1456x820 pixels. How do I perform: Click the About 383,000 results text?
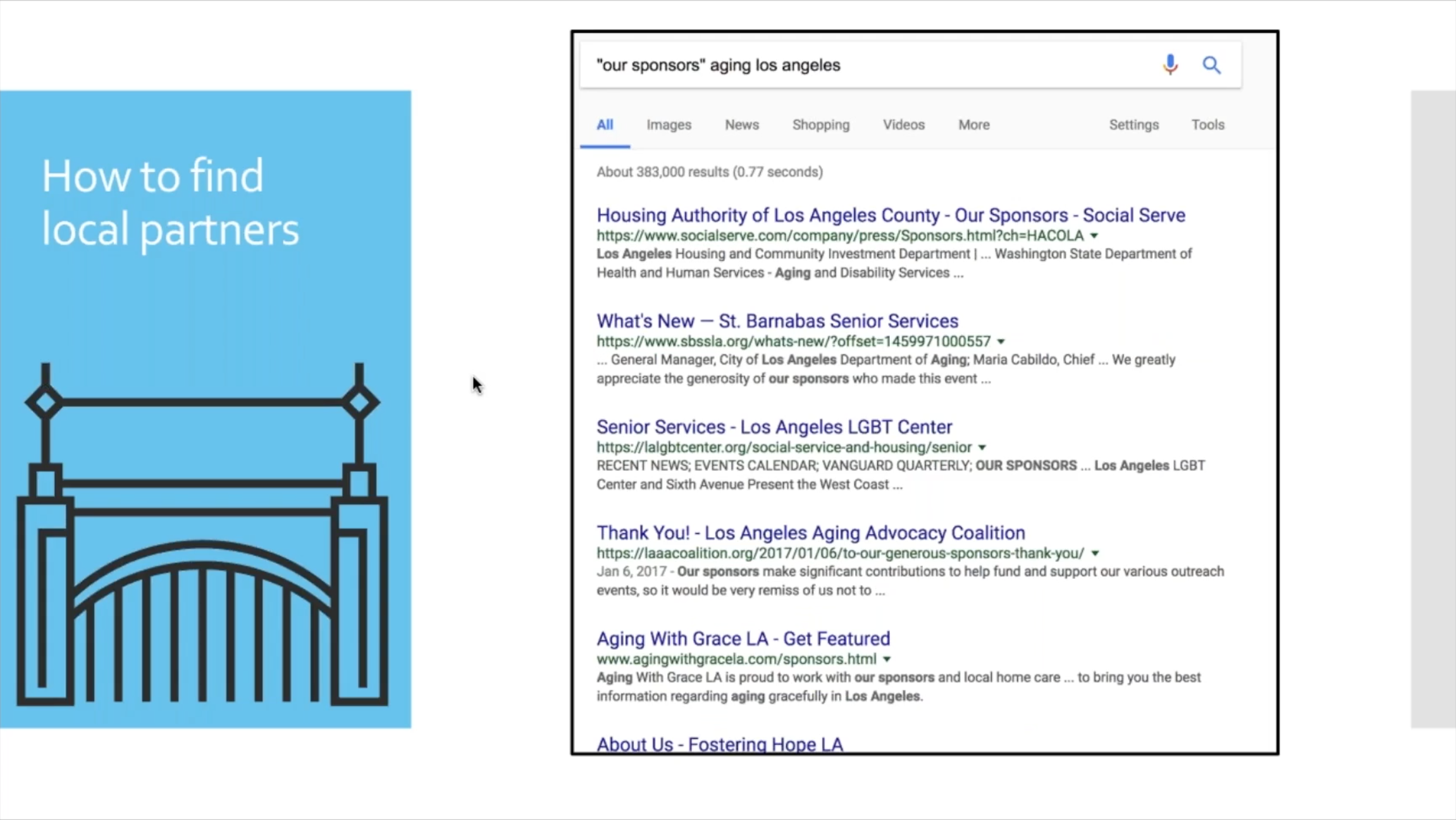(x=710, y=172)
